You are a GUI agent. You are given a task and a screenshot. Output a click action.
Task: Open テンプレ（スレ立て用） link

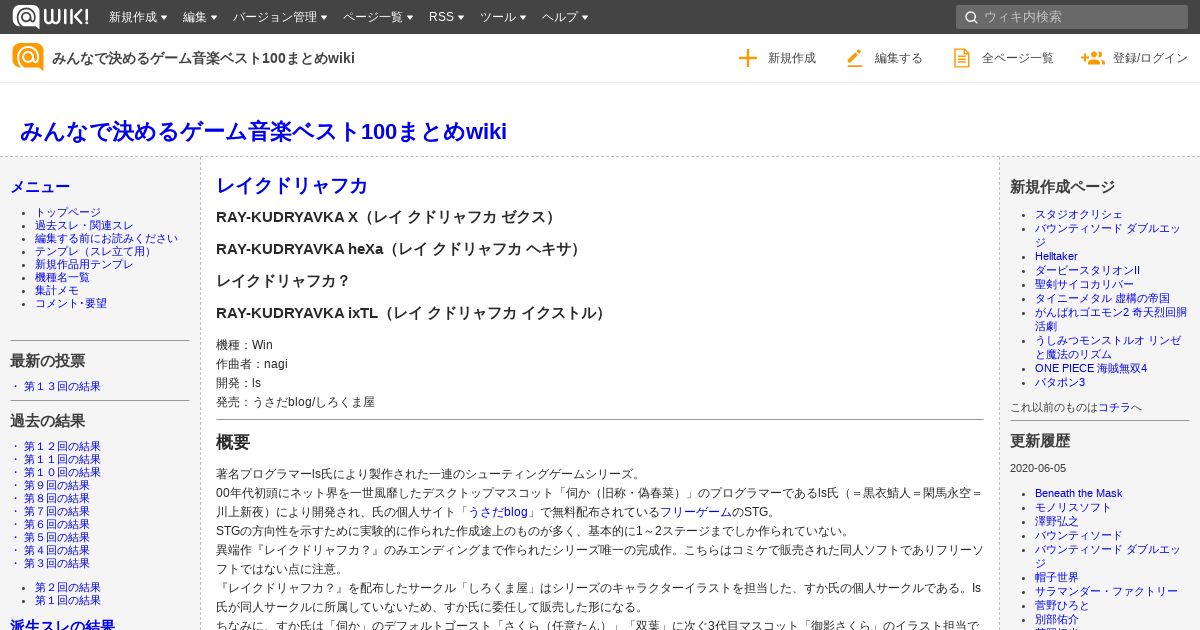tap(96, 251)
